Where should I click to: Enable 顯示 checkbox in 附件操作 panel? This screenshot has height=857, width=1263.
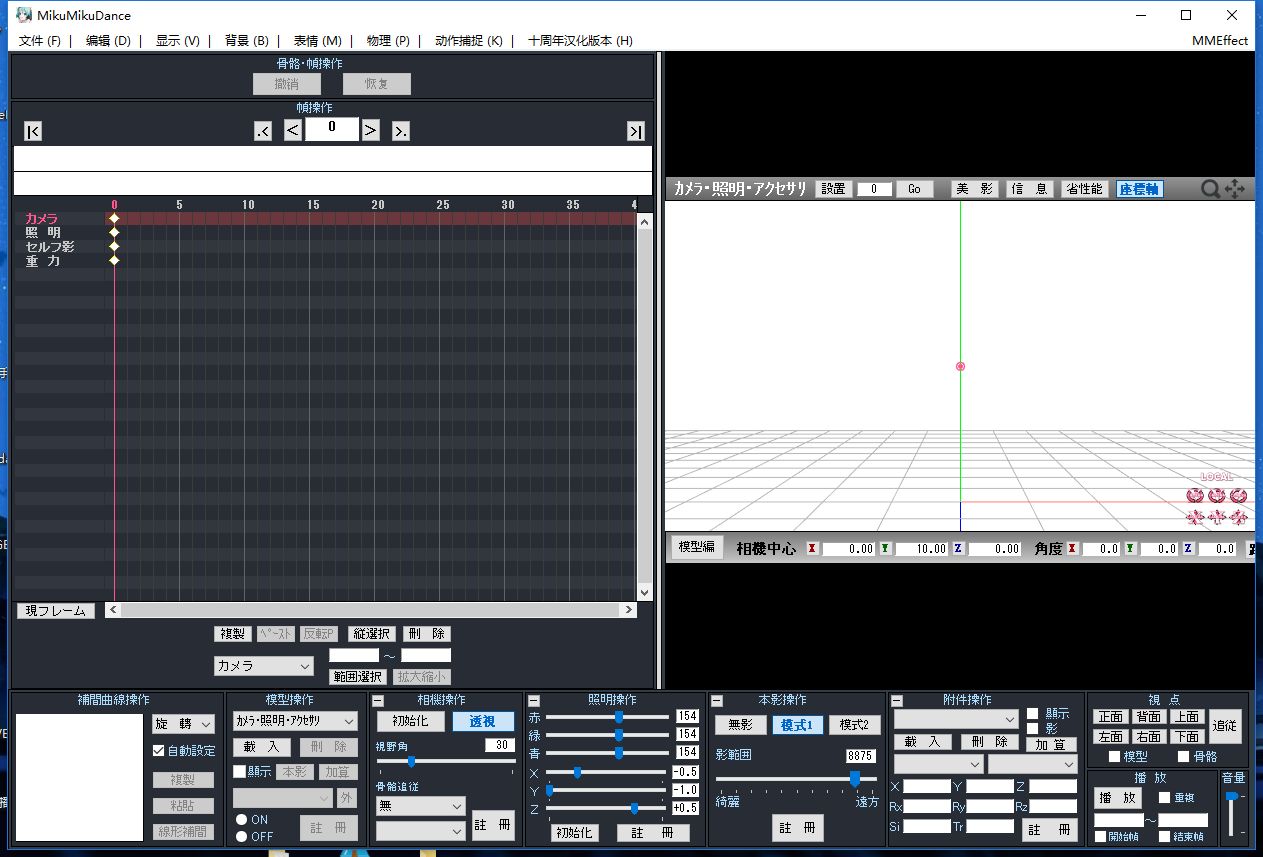pyautogui.click(x=1033, y=714)
